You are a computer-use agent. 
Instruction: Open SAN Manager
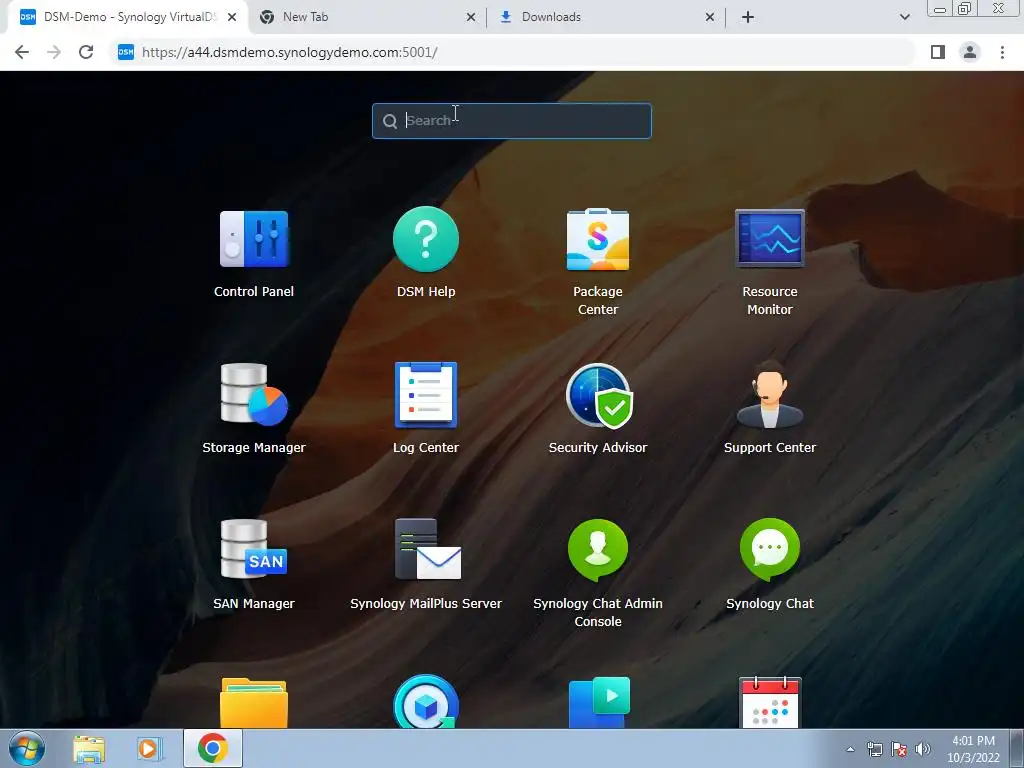(x=254, y=550)
